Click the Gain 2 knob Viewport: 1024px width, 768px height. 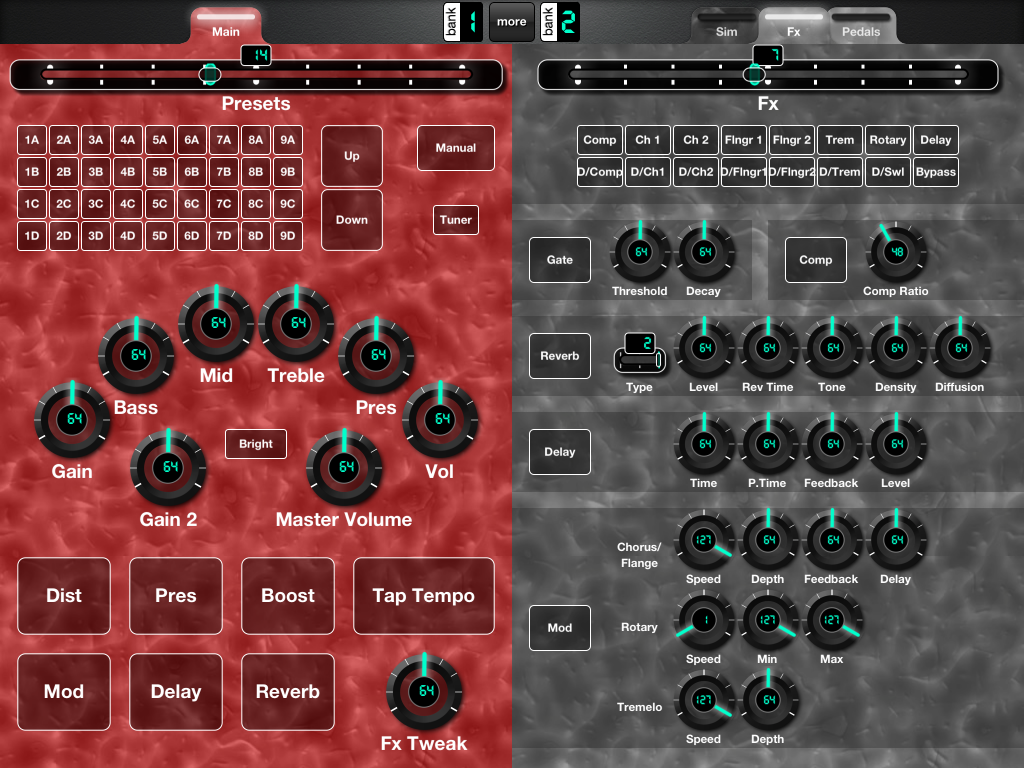[x=168, y=467]
